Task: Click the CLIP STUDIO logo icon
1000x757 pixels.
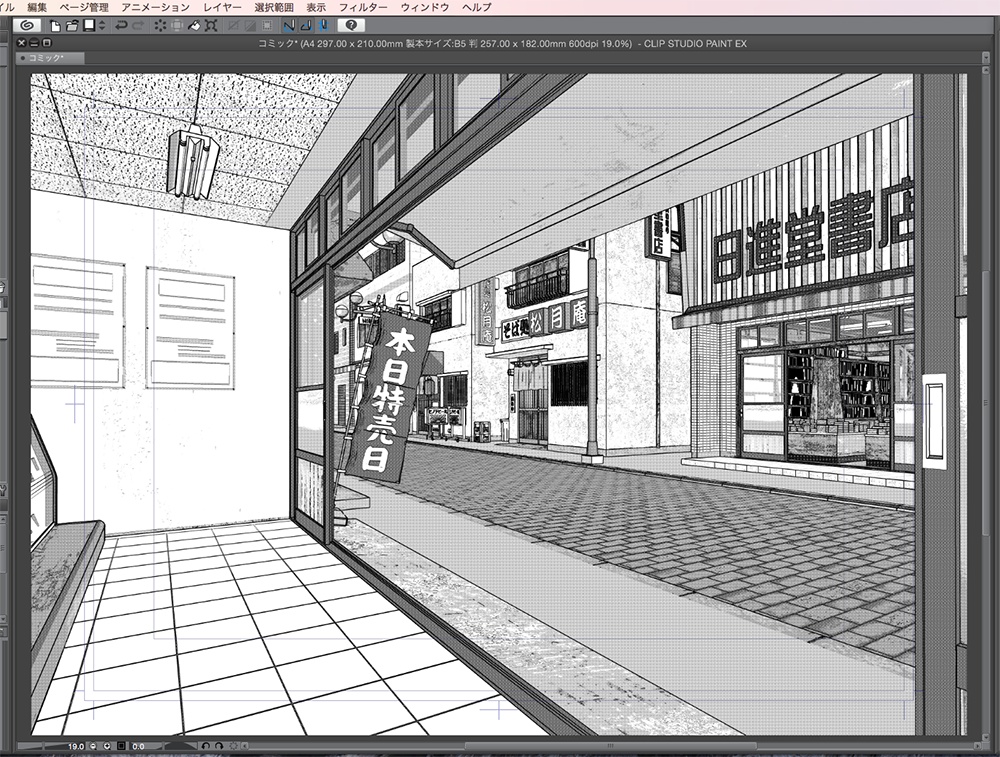Action: (x=28, y=26)
